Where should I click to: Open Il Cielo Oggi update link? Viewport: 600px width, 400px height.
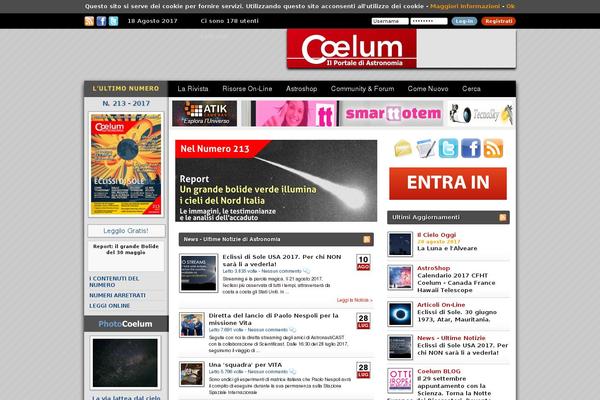click(437, 235)
